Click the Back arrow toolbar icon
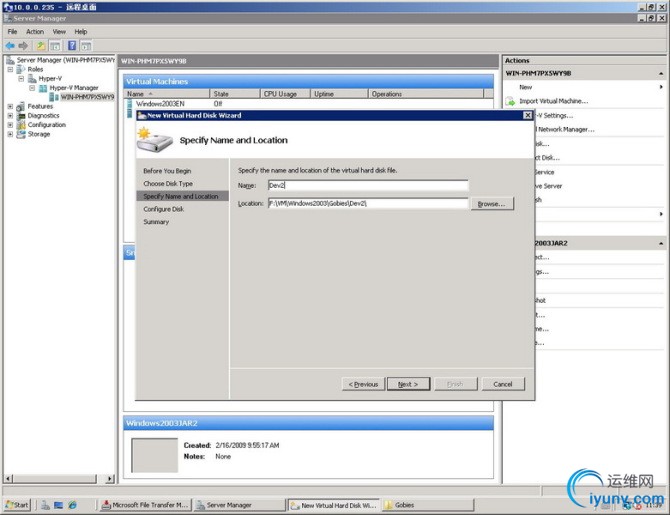Image resolution: width=670 pixels, height=515 pixels. [10, 45]
